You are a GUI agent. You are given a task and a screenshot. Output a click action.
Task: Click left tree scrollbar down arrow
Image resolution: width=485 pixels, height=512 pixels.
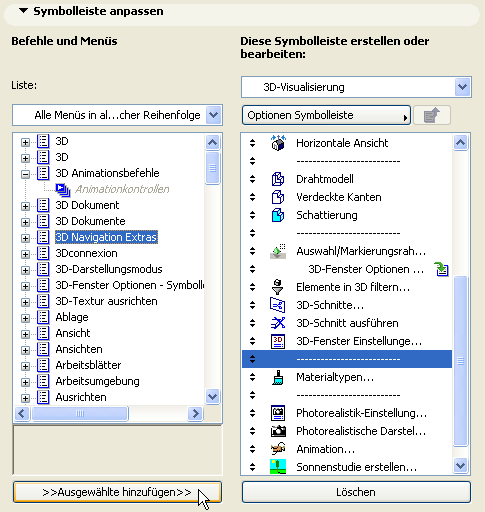point(212,397)
